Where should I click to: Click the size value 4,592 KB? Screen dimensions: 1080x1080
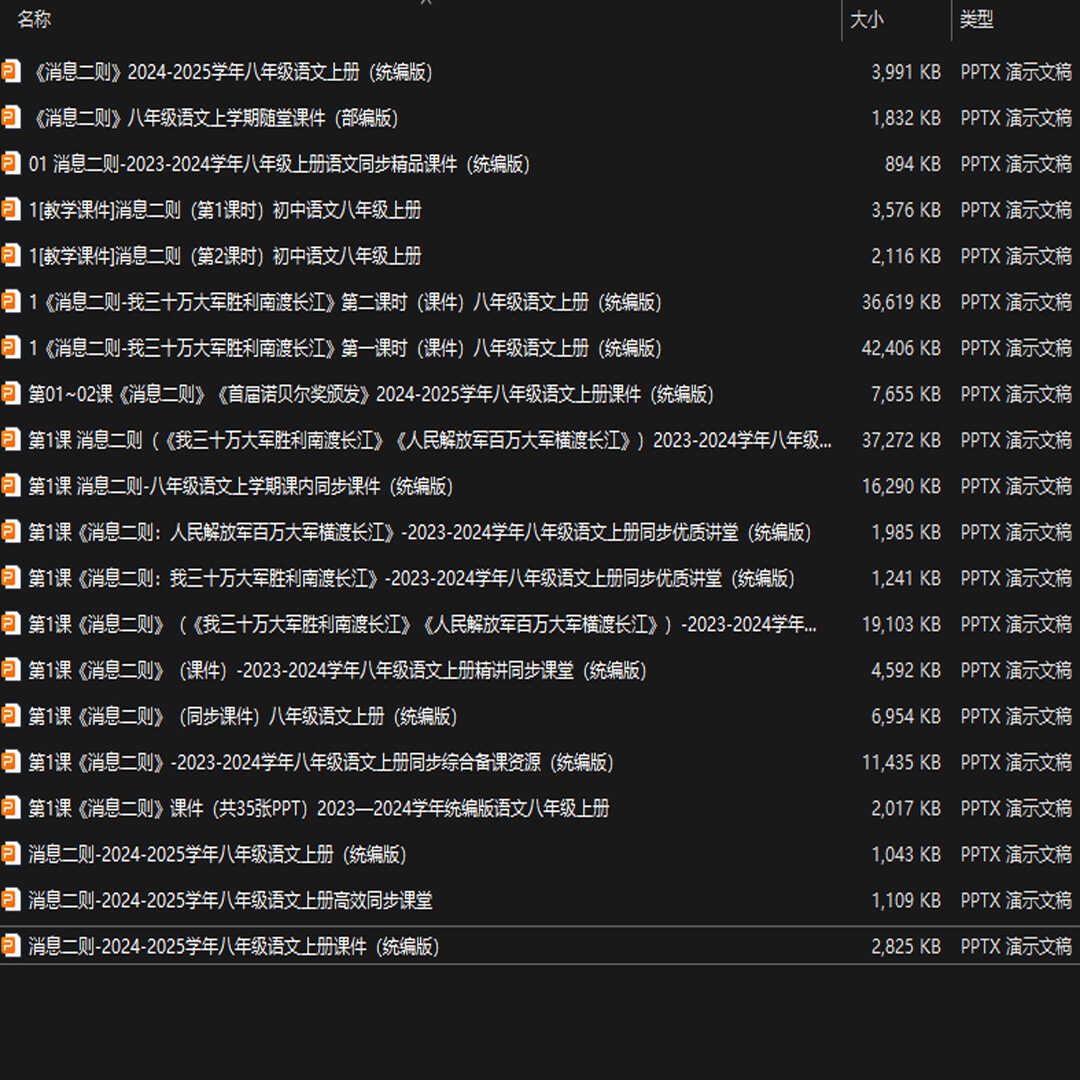coord(906,669)
